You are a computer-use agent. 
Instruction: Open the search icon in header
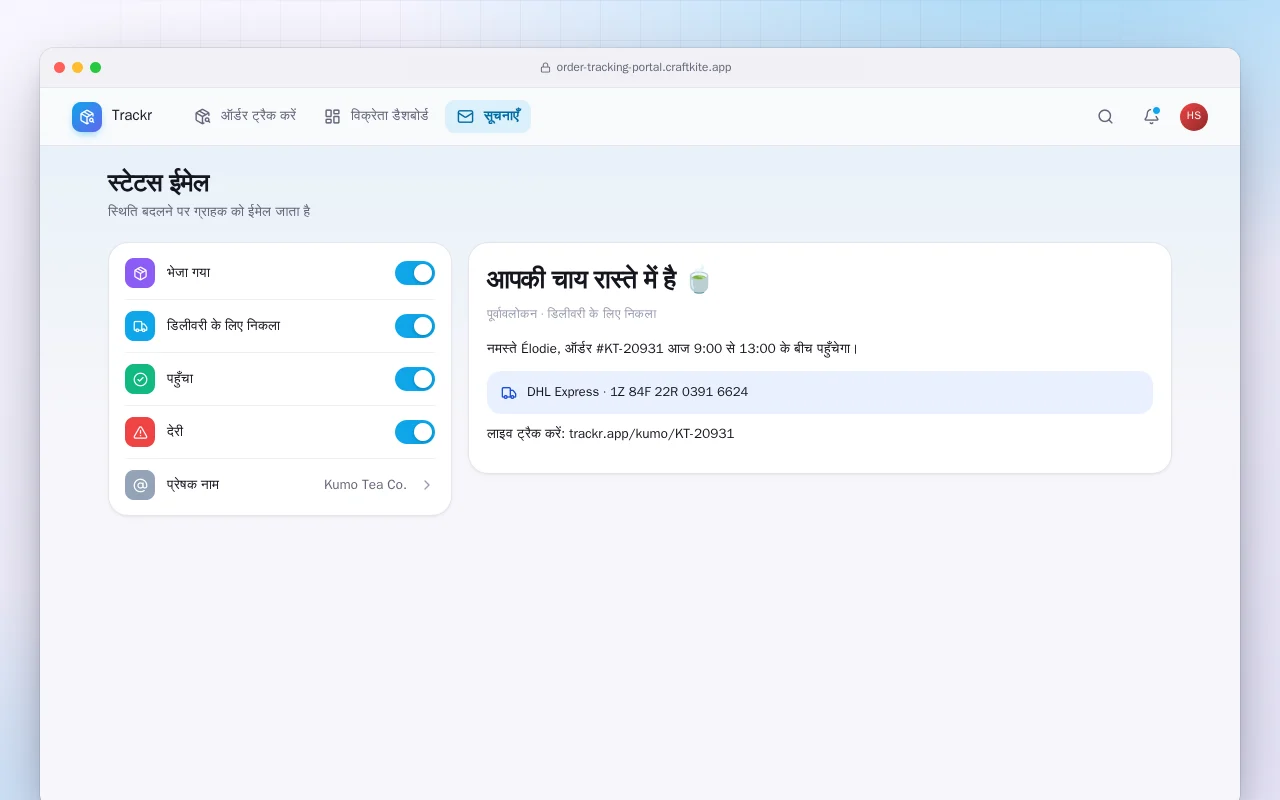[x=1105, y=117]
